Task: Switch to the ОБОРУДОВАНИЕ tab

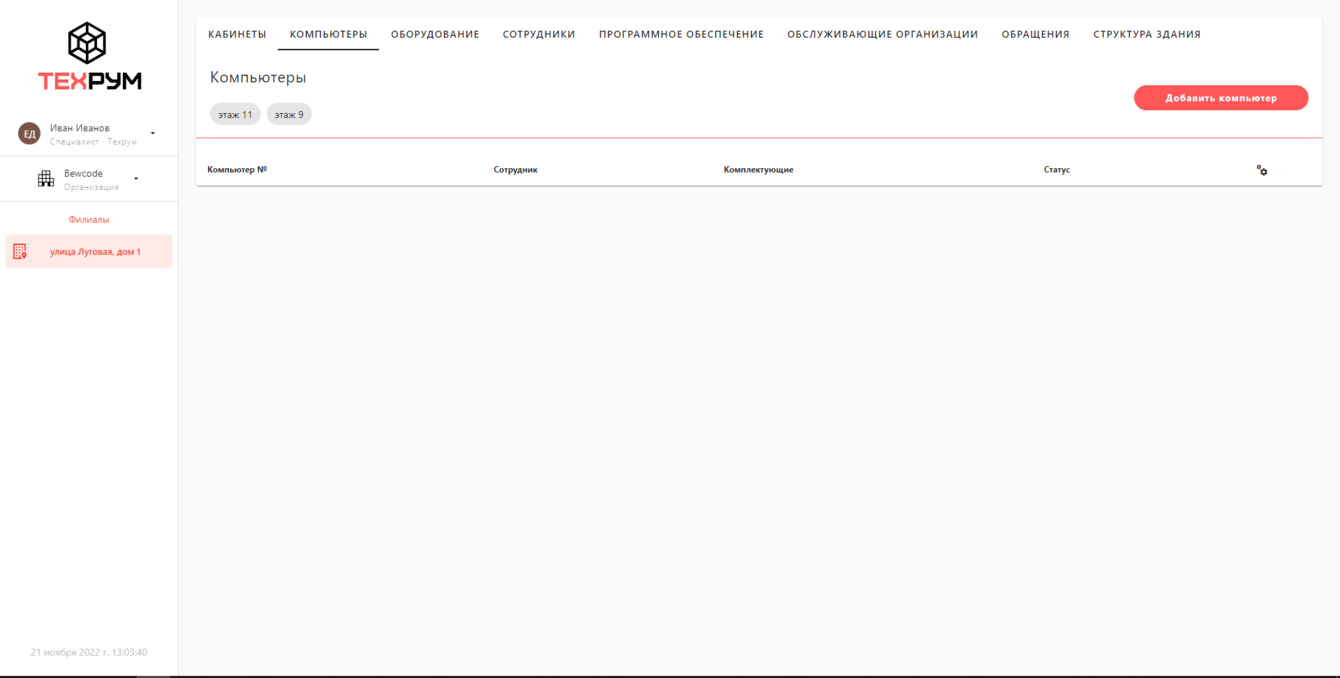Action: click(435, 33)
